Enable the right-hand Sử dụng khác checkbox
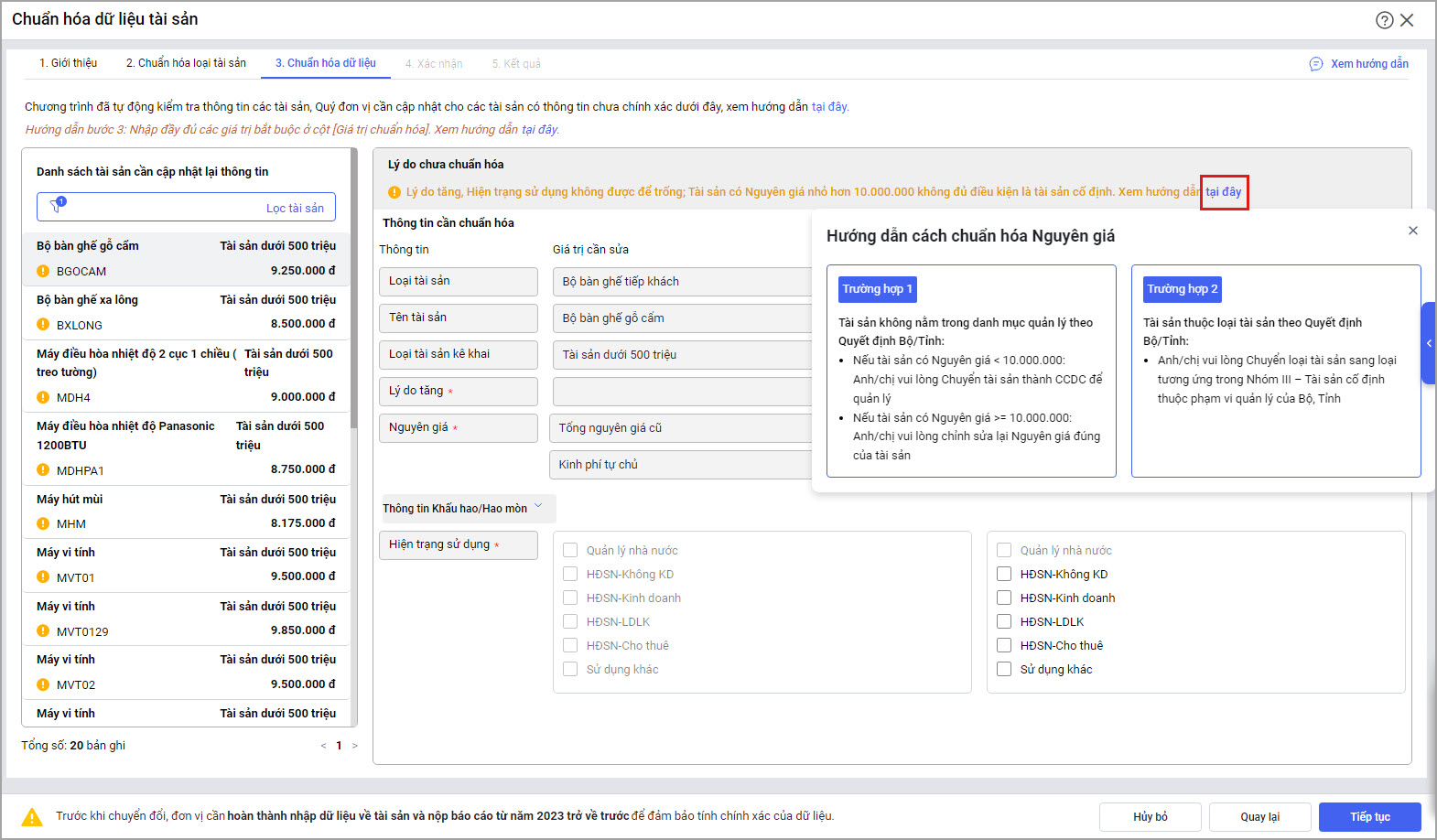Screen dimensions: 1437x840 [x=1004, y=669]
